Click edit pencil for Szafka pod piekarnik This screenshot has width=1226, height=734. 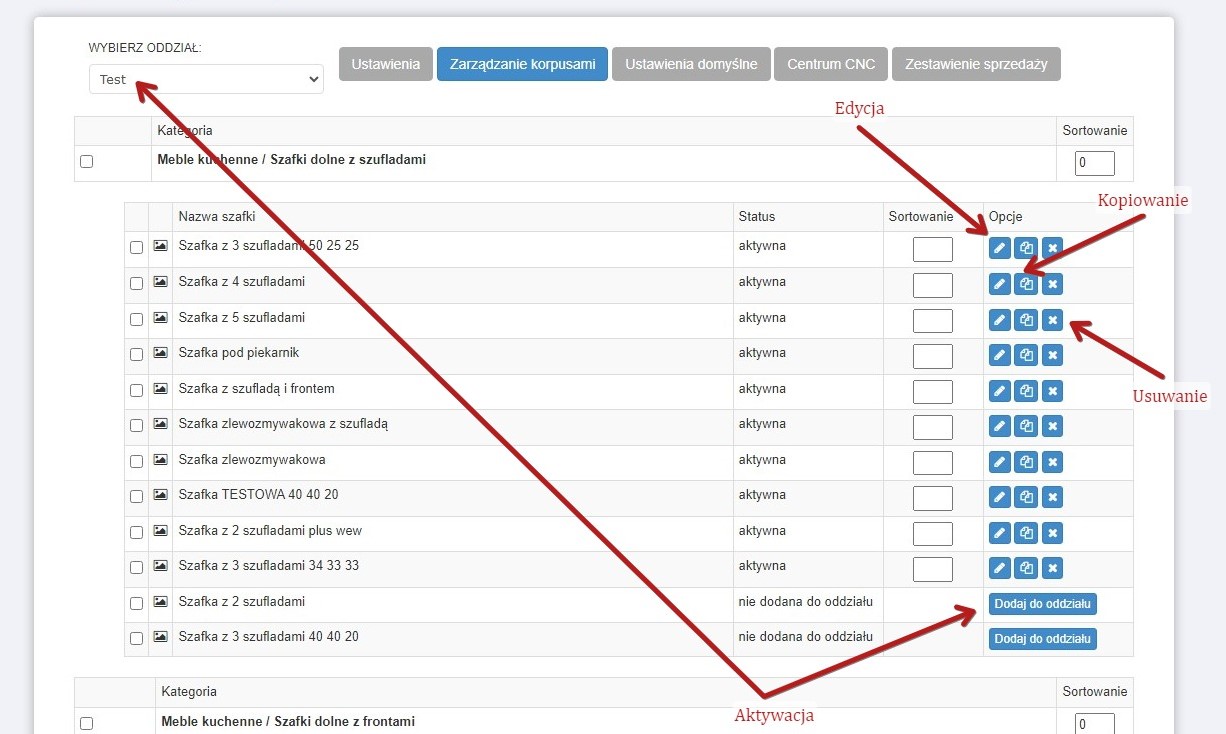point(999,355)
